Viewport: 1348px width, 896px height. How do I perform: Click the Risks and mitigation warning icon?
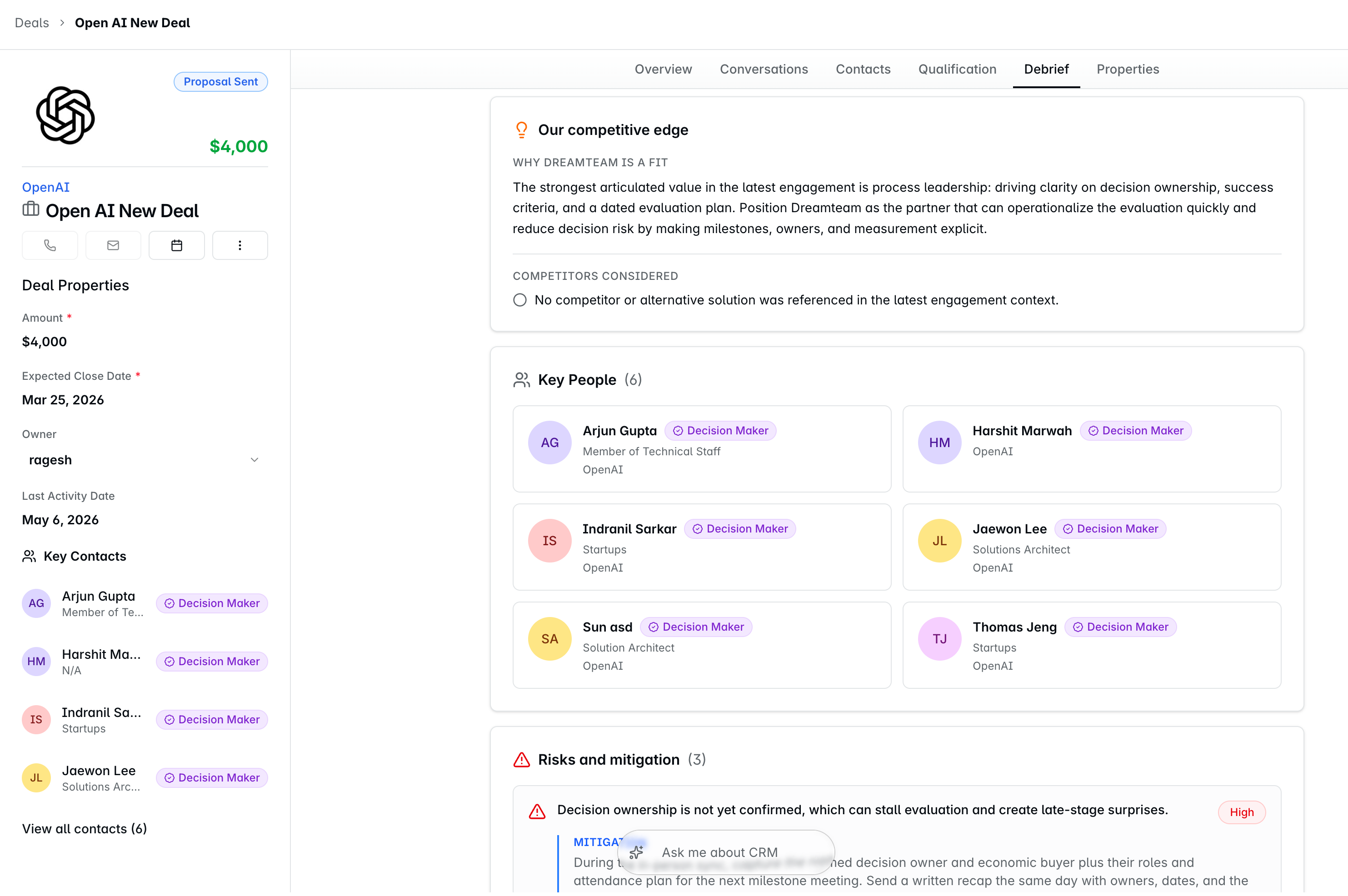tap(521, 759)
